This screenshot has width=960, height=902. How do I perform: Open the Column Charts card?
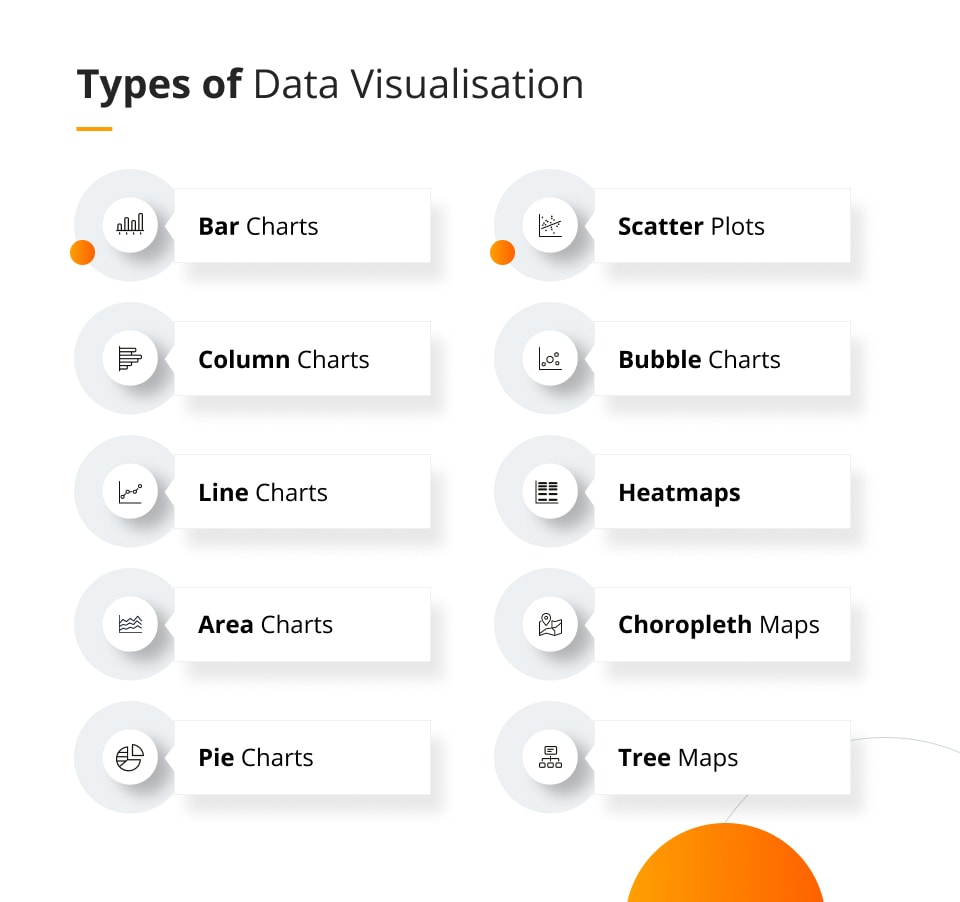pyautogui.click(x=302, y=359)
